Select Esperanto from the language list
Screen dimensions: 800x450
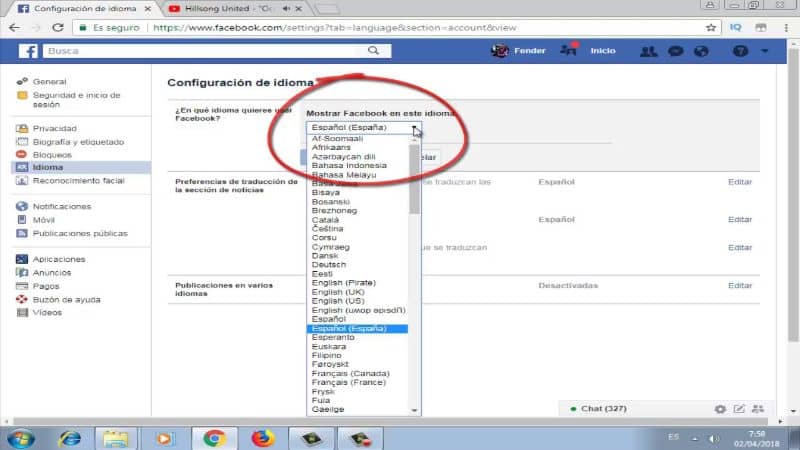pyautogui.click(x=333, y=337)
